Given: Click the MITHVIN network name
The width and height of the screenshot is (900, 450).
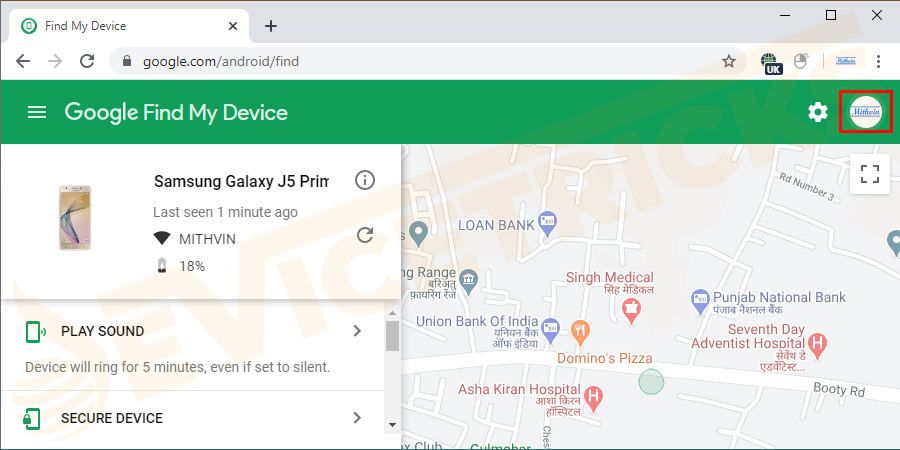Looking at the screenshot, I should click(x=207, y=239).
